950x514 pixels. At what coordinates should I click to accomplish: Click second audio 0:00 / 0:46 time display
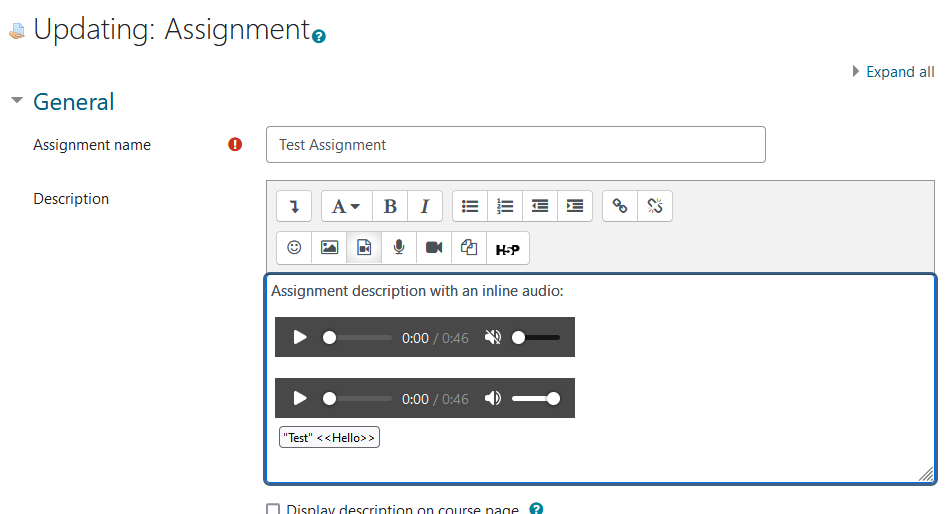coord(436,399)
